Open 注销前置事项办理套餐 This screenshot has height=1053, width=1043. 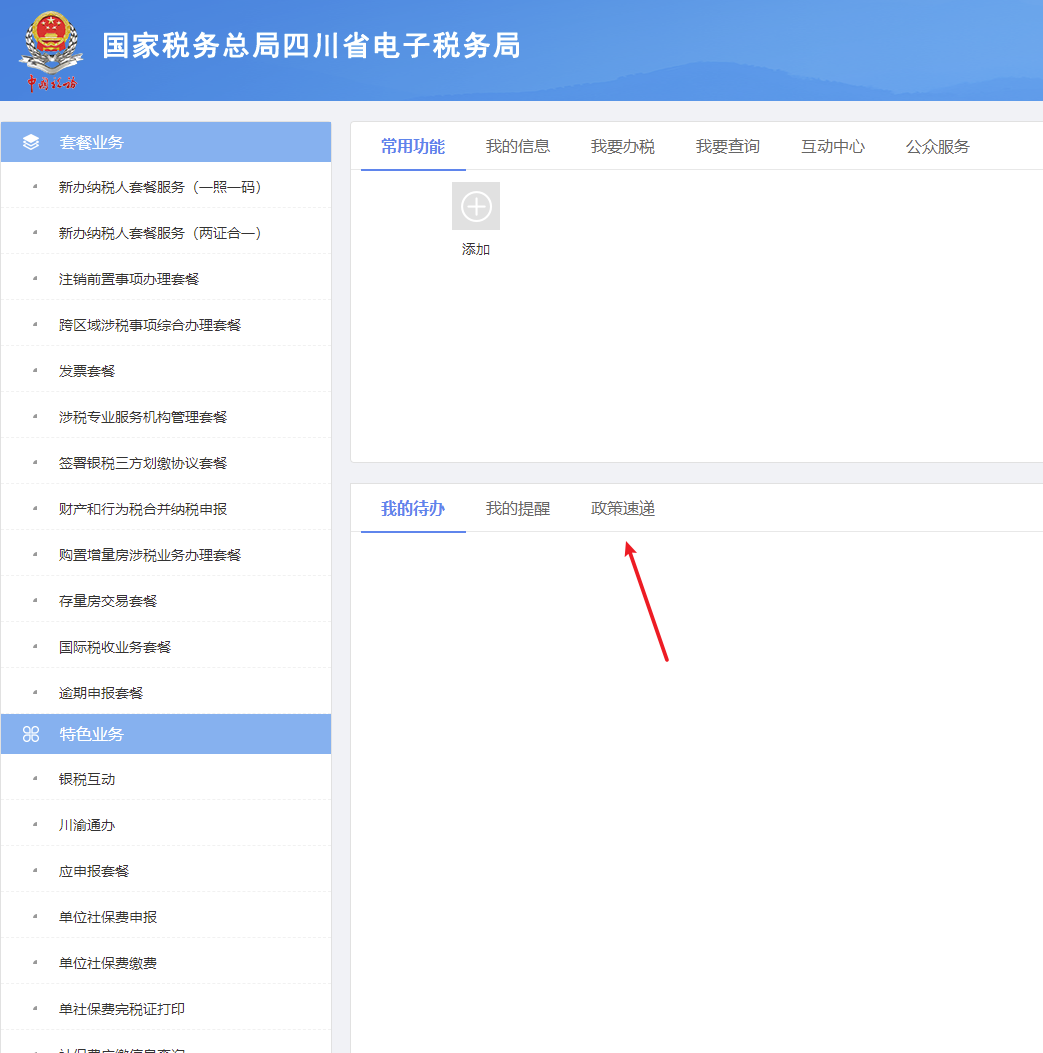pos(166,279)
